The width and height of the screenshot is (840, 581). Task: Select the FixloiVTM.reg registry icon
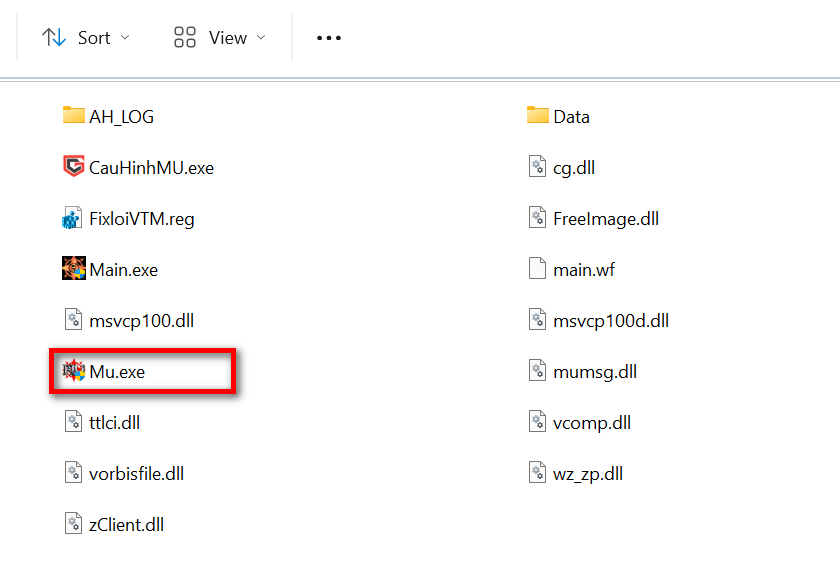pos(73,219)
